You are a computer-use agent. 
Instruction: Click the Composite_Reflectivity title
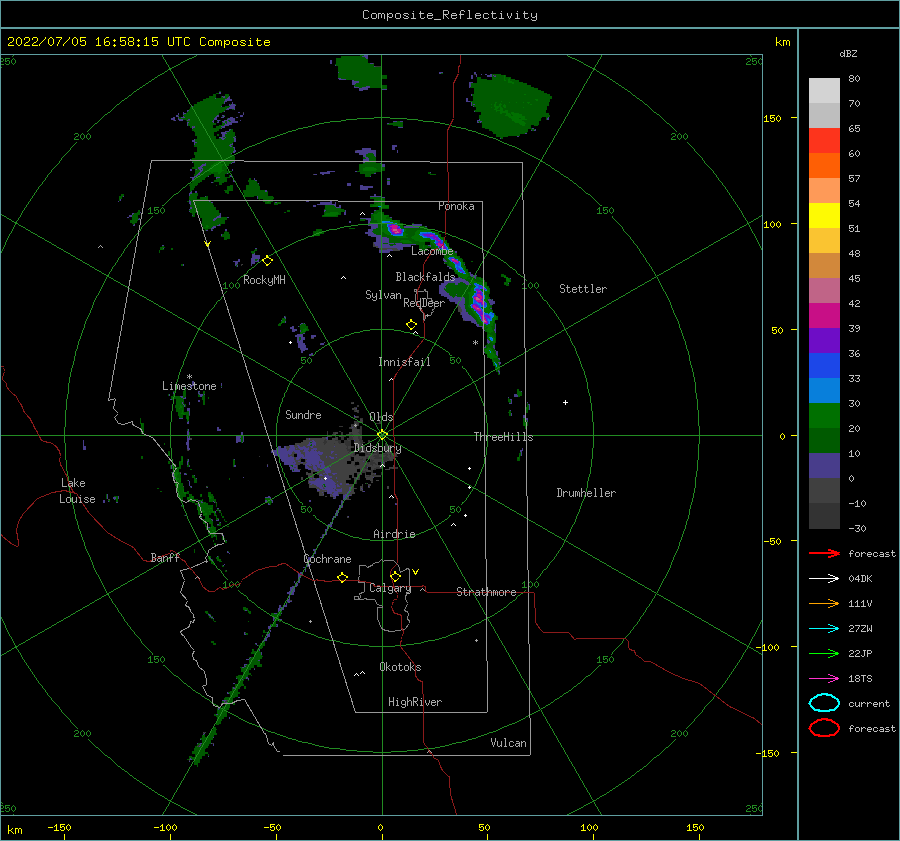(x=449, y=15)
